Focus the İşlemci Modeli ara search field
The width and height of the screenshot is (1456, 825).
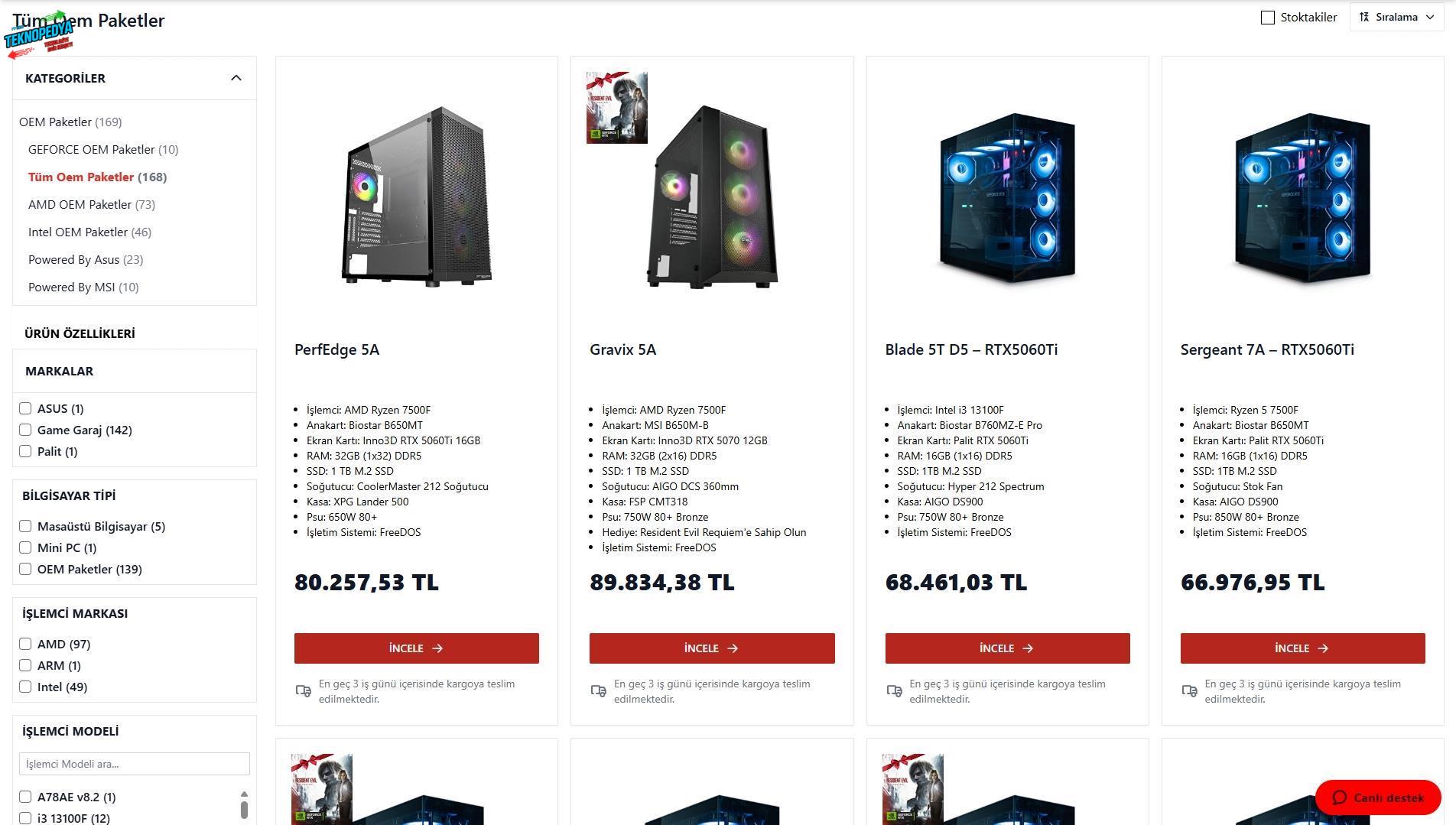click(x=135, y=764)
